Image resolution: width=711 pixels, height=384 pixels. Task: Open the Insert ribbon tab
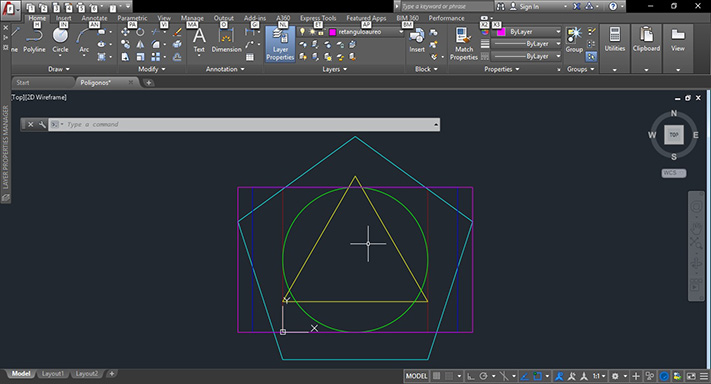(63, 18)
